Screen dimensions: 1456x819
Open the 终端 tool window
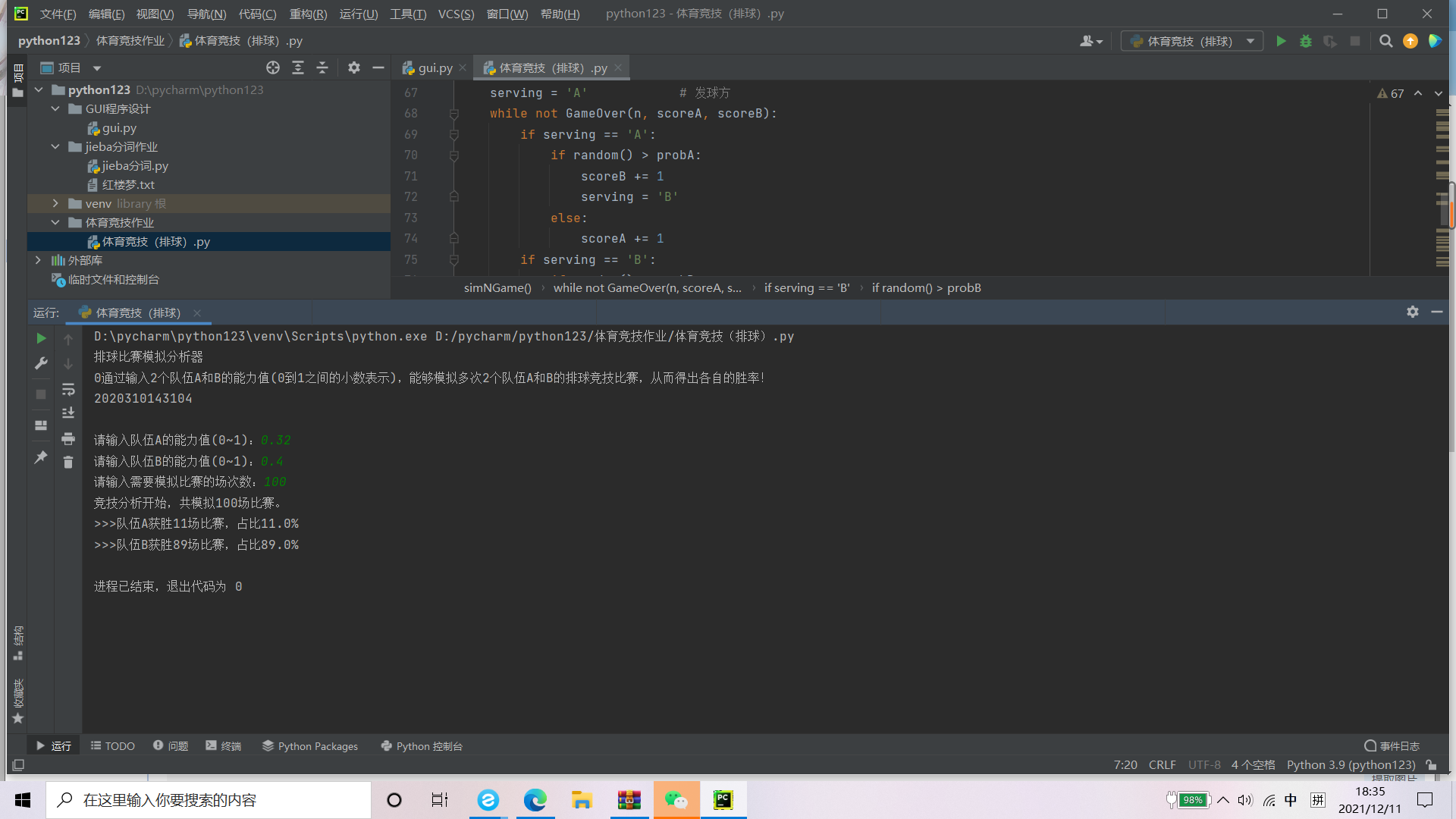[x=224, y=746]
